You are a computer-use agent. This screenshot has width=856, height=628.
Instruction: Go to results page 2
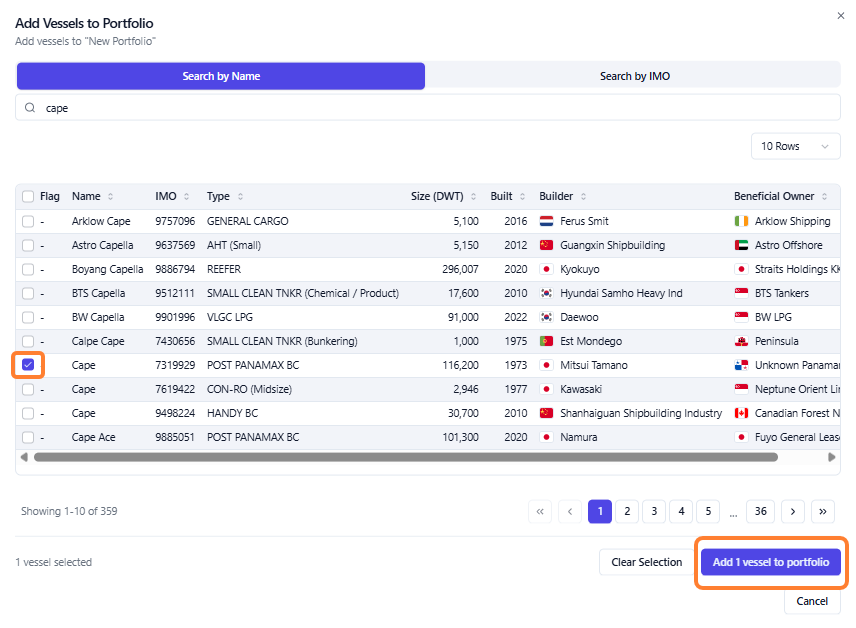627,512
